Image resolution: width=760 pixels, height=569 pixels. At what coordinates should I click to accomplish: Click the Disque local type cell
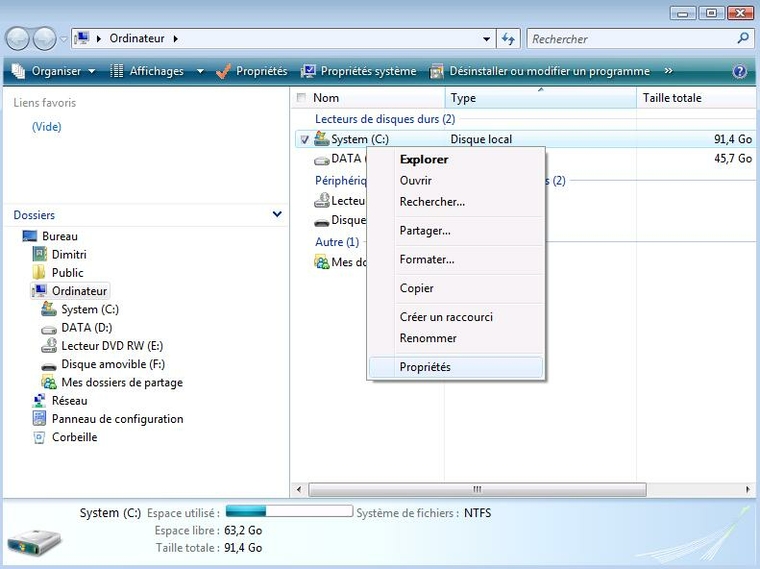(481, 139)
